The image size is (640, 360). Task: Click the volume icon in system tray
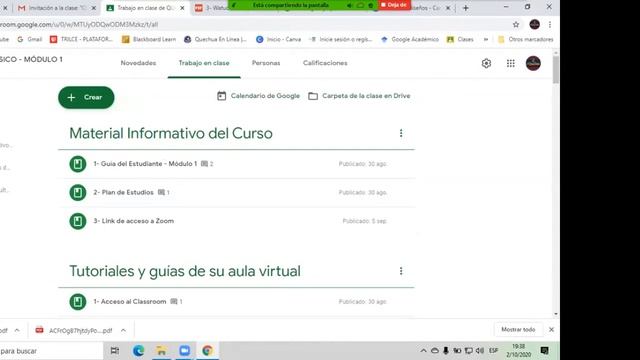point(480,351)
